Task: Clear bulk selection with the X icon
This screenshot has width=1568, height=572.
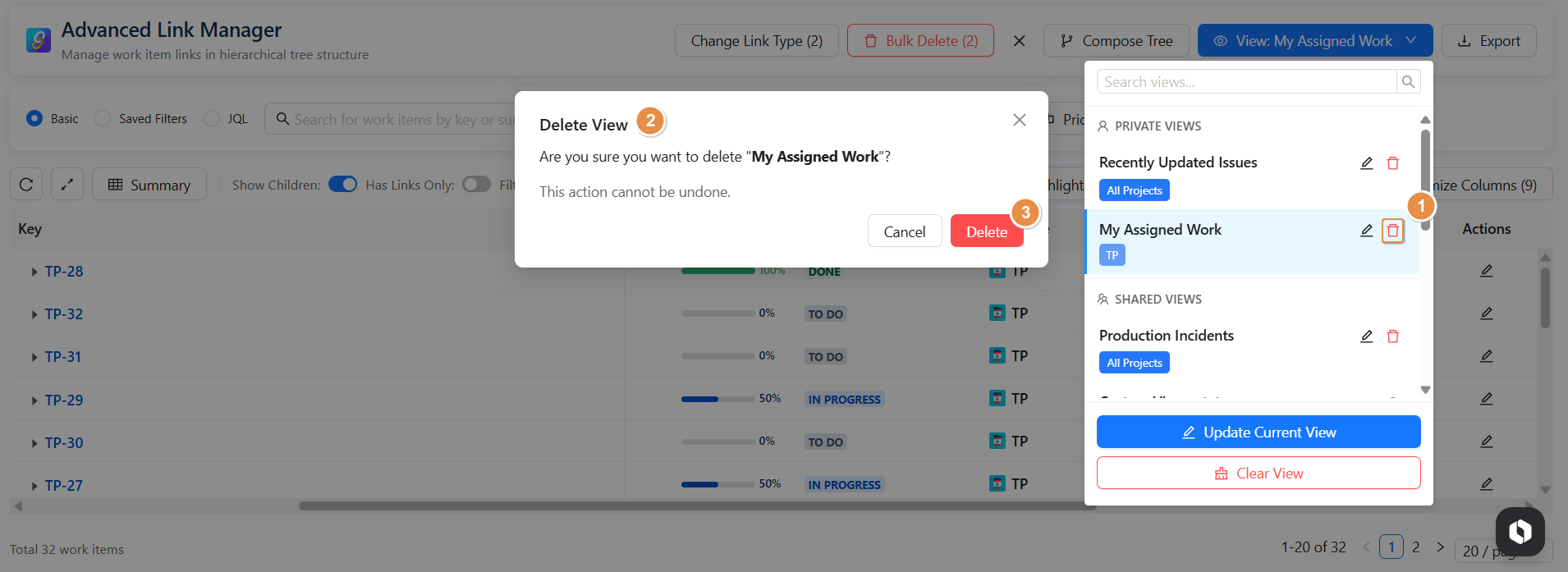Action: coord(1019,40)
